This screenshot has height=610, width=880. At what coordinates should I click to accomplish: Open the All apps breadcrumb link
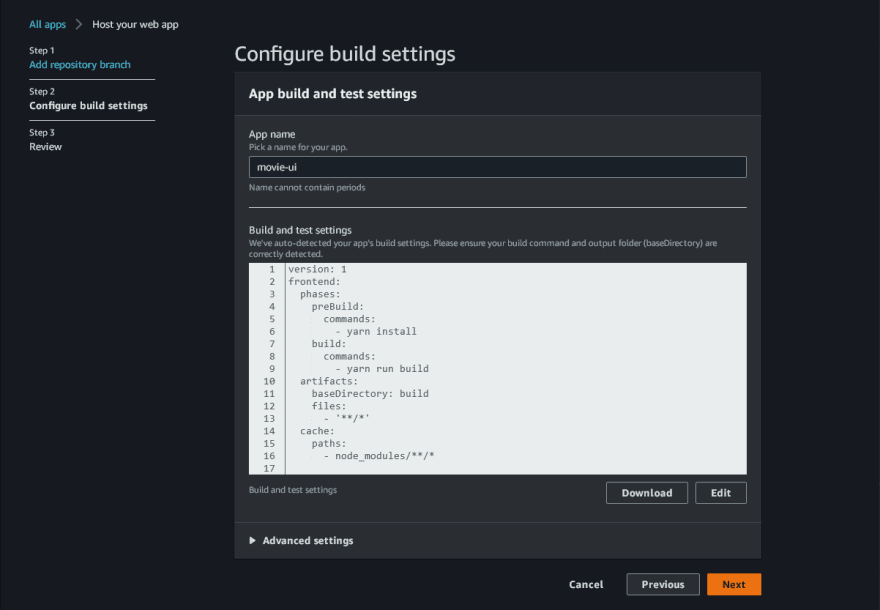tap(47, 24)
